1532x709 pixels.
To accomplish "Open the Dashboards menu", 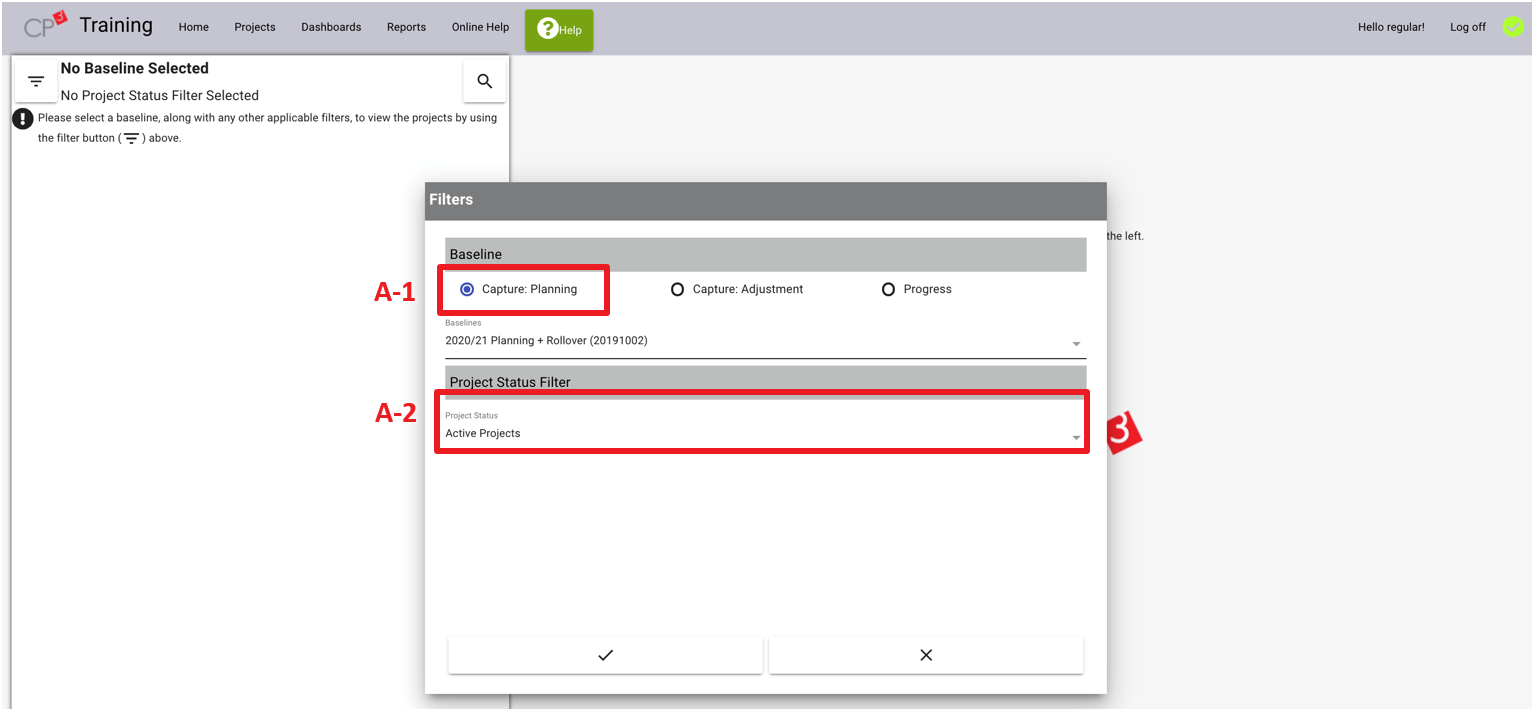I will click(331, 27).
